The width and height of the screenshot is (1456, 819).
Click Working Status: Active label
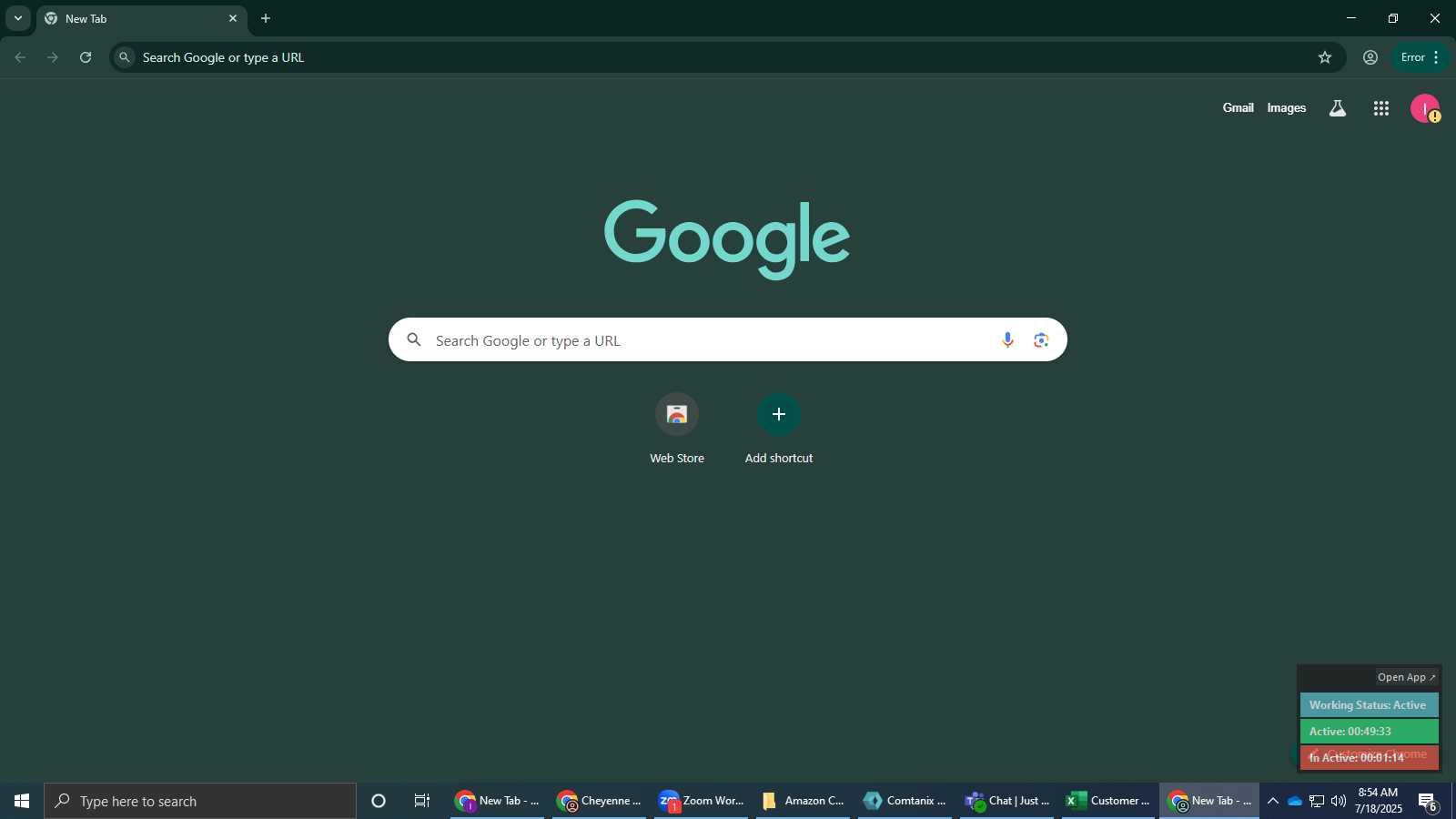pos(1369,705)
